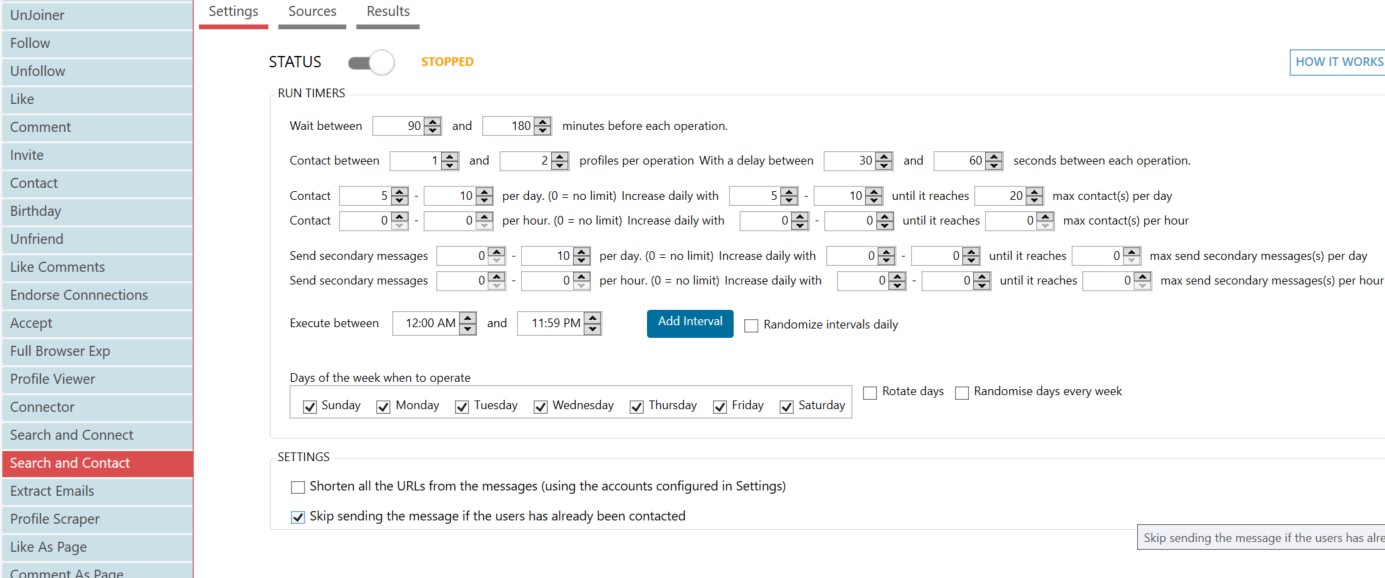Open the UnJoiner tool in sidebar

[96, 15]
